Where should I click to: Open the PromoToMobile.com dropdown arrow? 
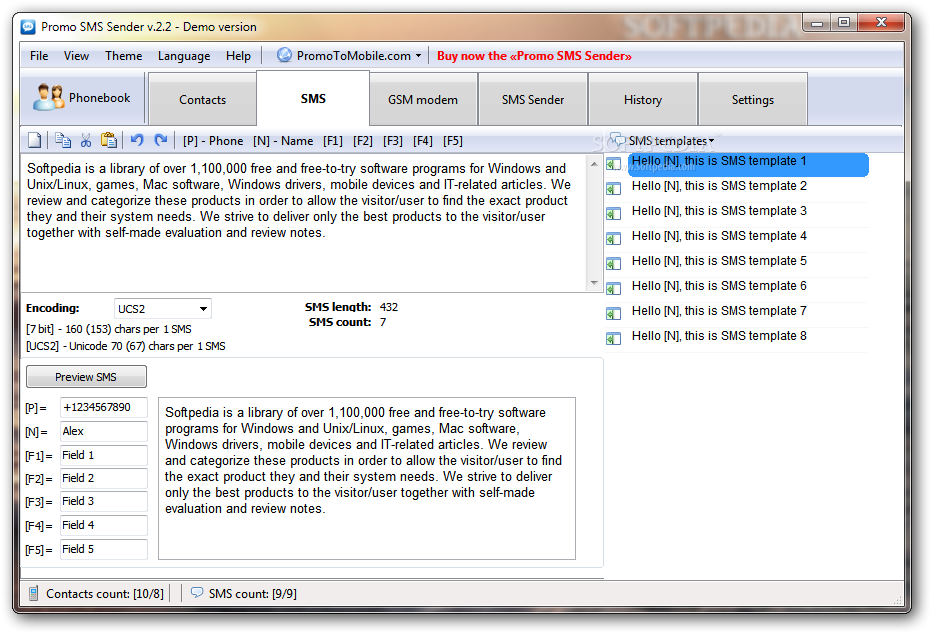point(418,56)
